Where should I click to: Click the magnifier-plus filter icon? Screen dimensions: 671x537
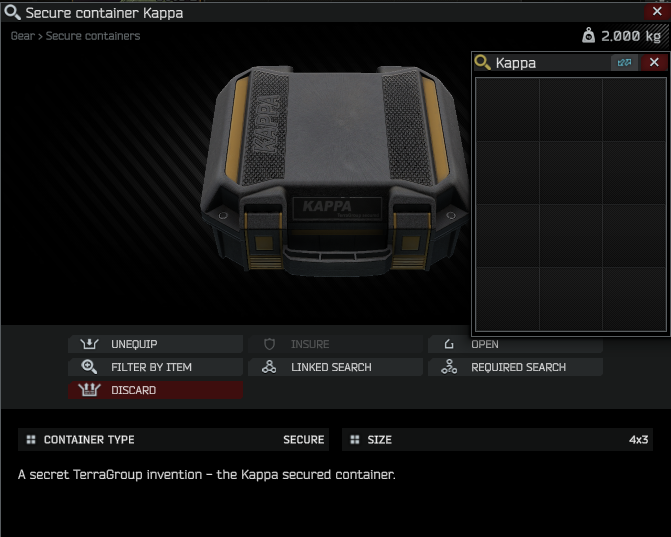89,367
